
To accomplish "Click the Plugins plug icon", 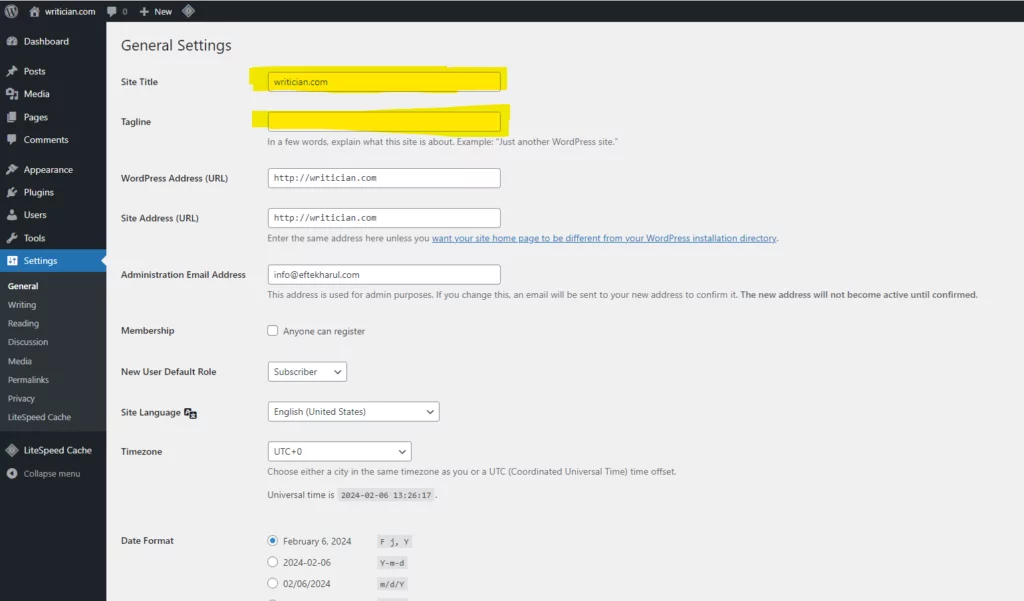I will coord(12,192).
